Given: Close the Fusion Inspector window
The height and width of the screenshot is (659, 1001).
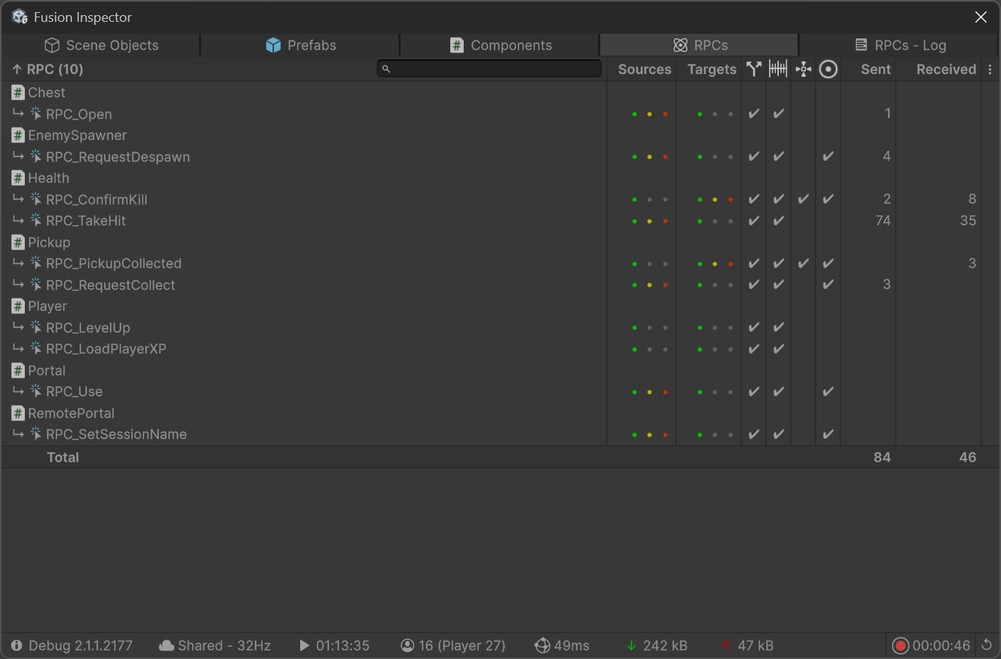Looking at the screenshot, I should (981, 17).
